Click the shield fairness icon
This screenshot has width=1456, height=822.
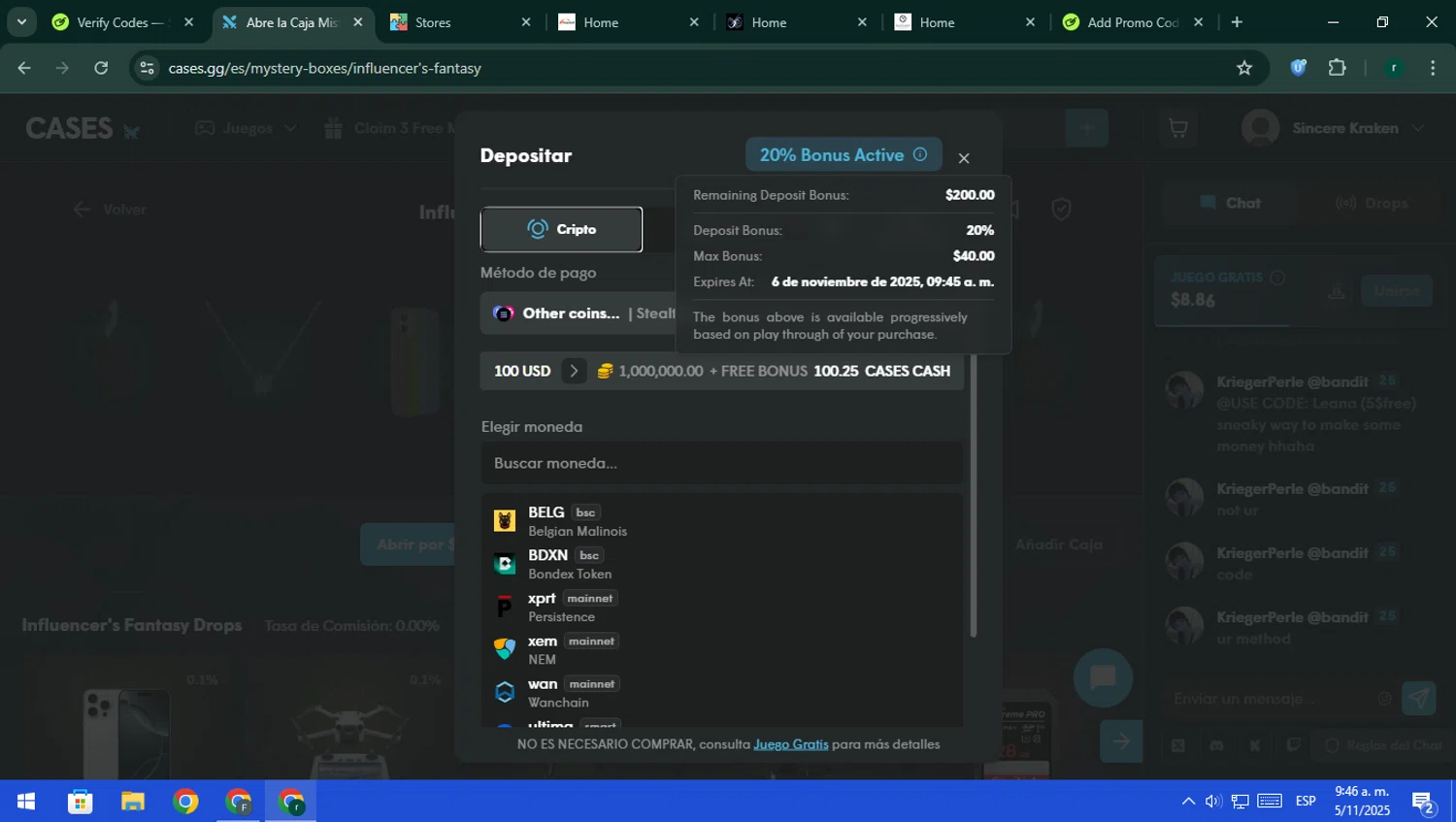pos(1061,209)
